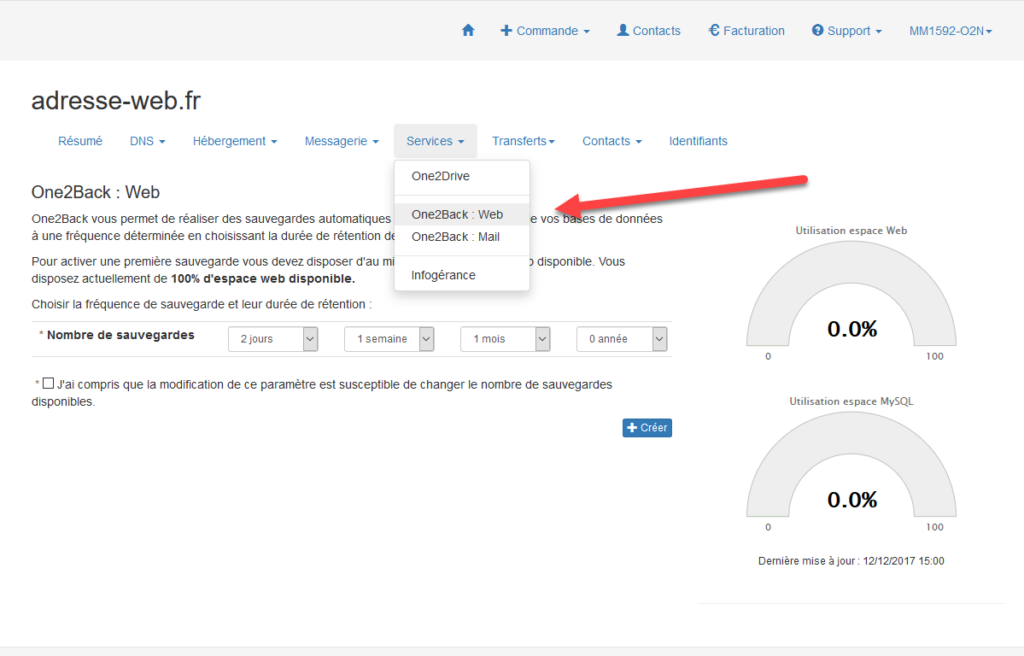
Task: Click the adresse-web.fr domain heading
Action: click(x=116, y=101)
